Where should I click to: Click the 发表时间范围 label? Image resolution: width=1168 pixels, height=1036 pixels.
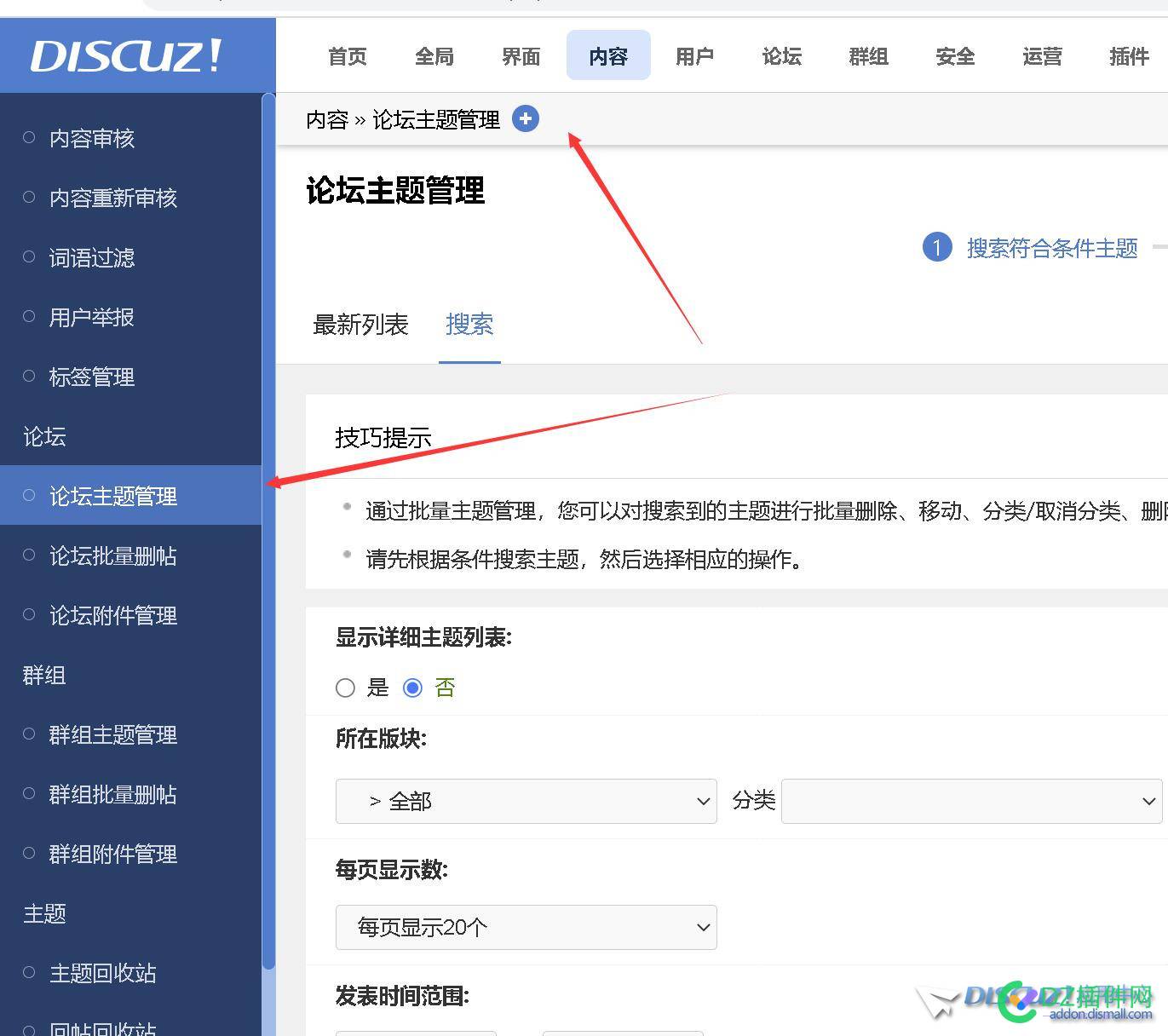402,995
